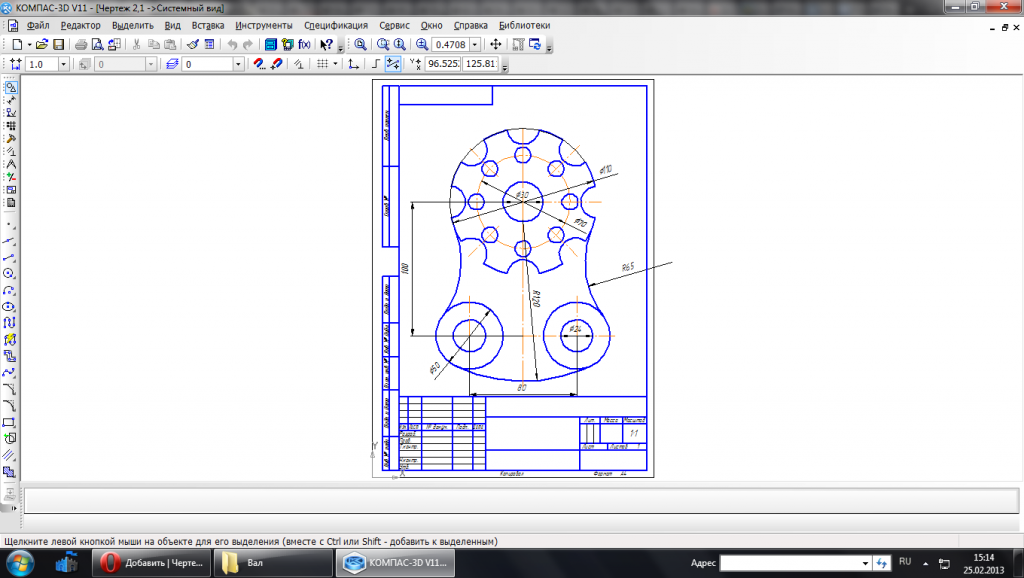
Task: Disable snaps with crossed magnet icon
Action: click(276, 64)
